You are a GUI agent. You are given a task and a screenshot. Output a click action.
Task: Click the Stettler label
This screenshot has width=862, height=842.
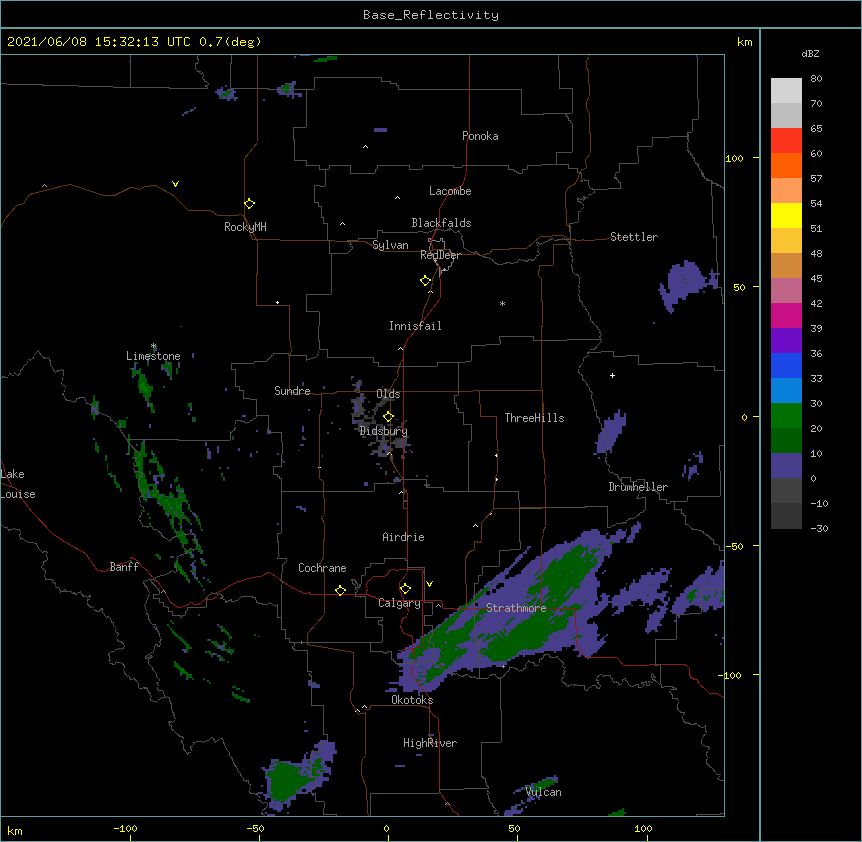(634, 237)
